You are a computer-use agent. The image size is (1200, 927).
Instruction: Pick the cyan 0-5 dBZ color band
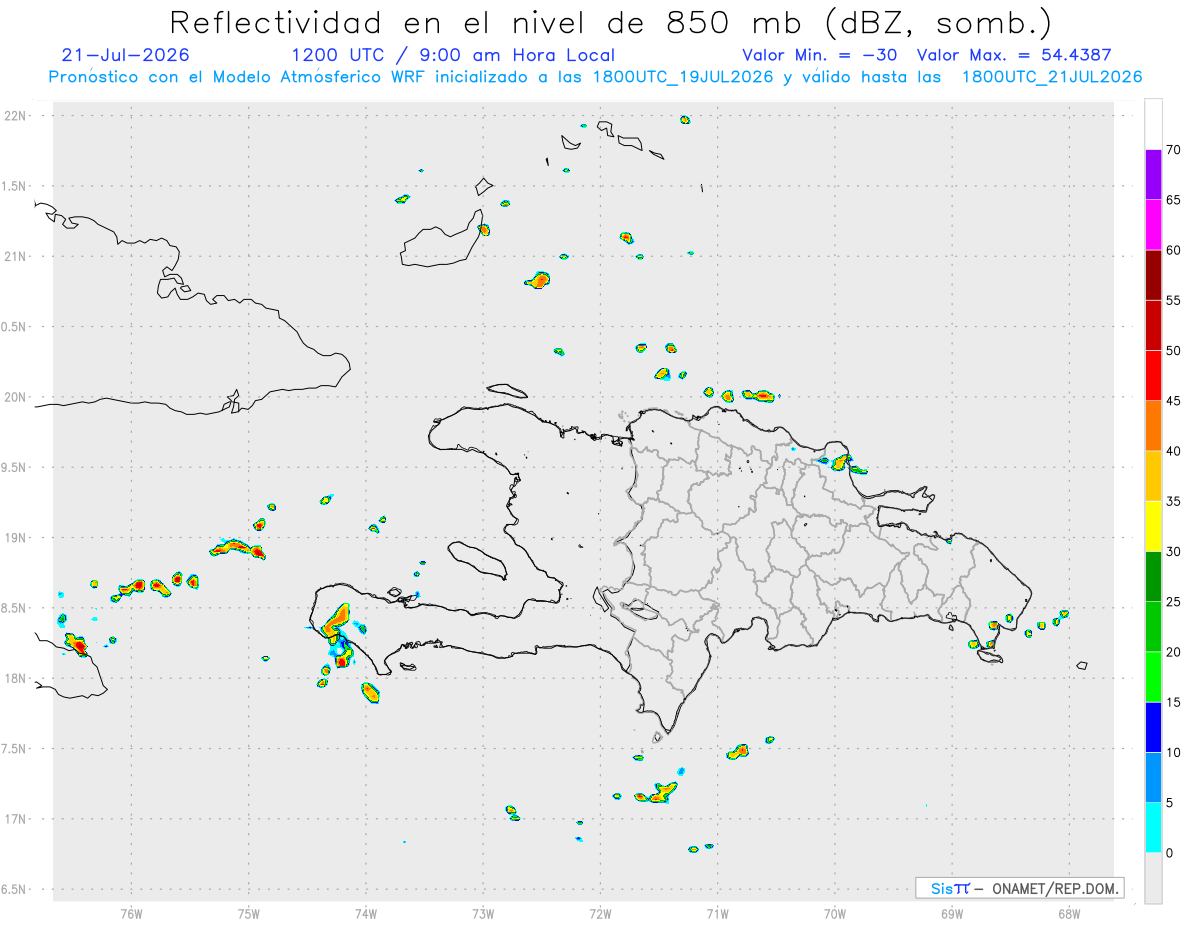tap(1153, 828)
